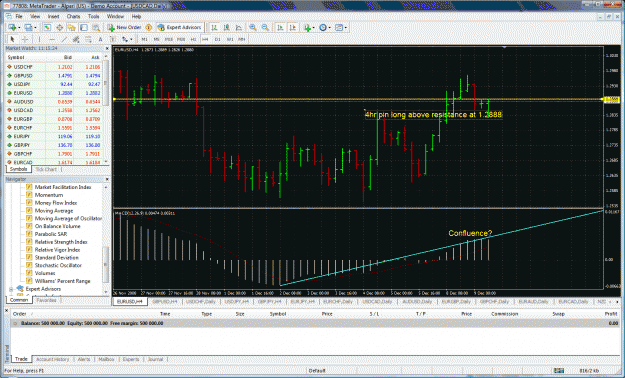Open the New Chart toolbar icon

click(12, 28)
